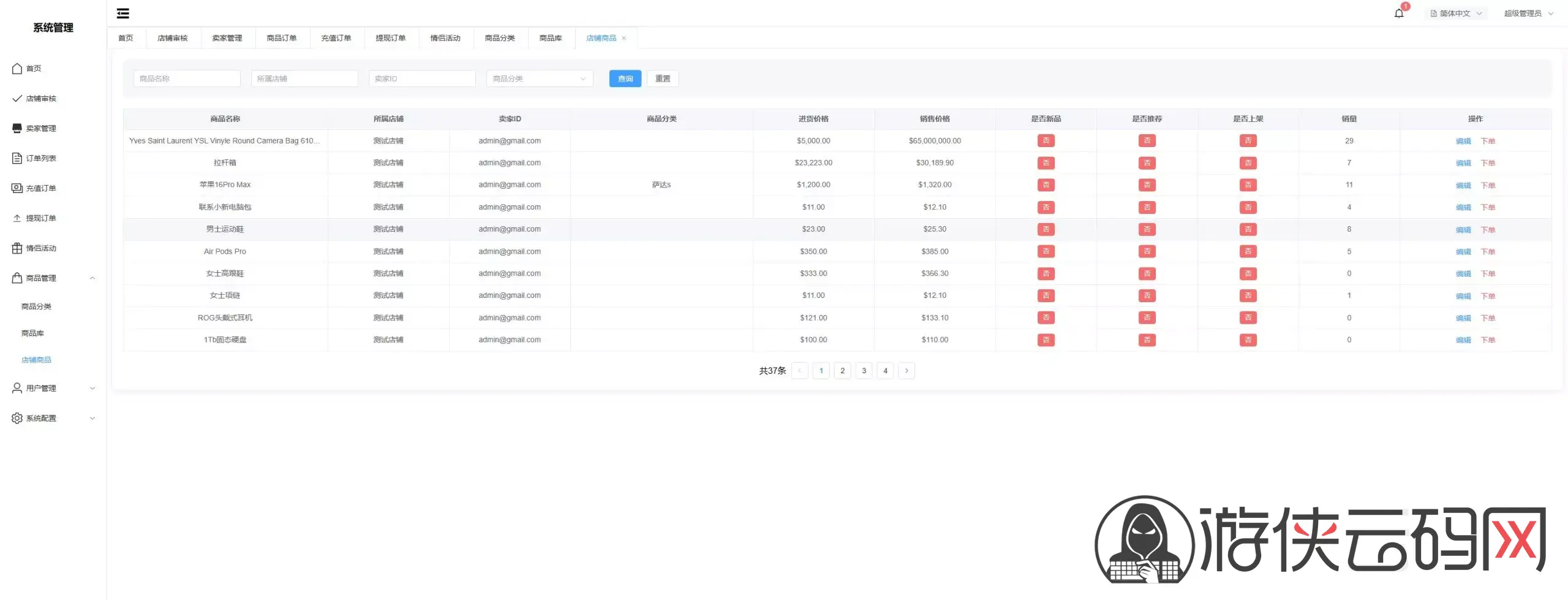The height and width of the screenshot is (600, 1568).
Task: Open the 商品分类 filter dropdown
Action: (x=540, y=78)
